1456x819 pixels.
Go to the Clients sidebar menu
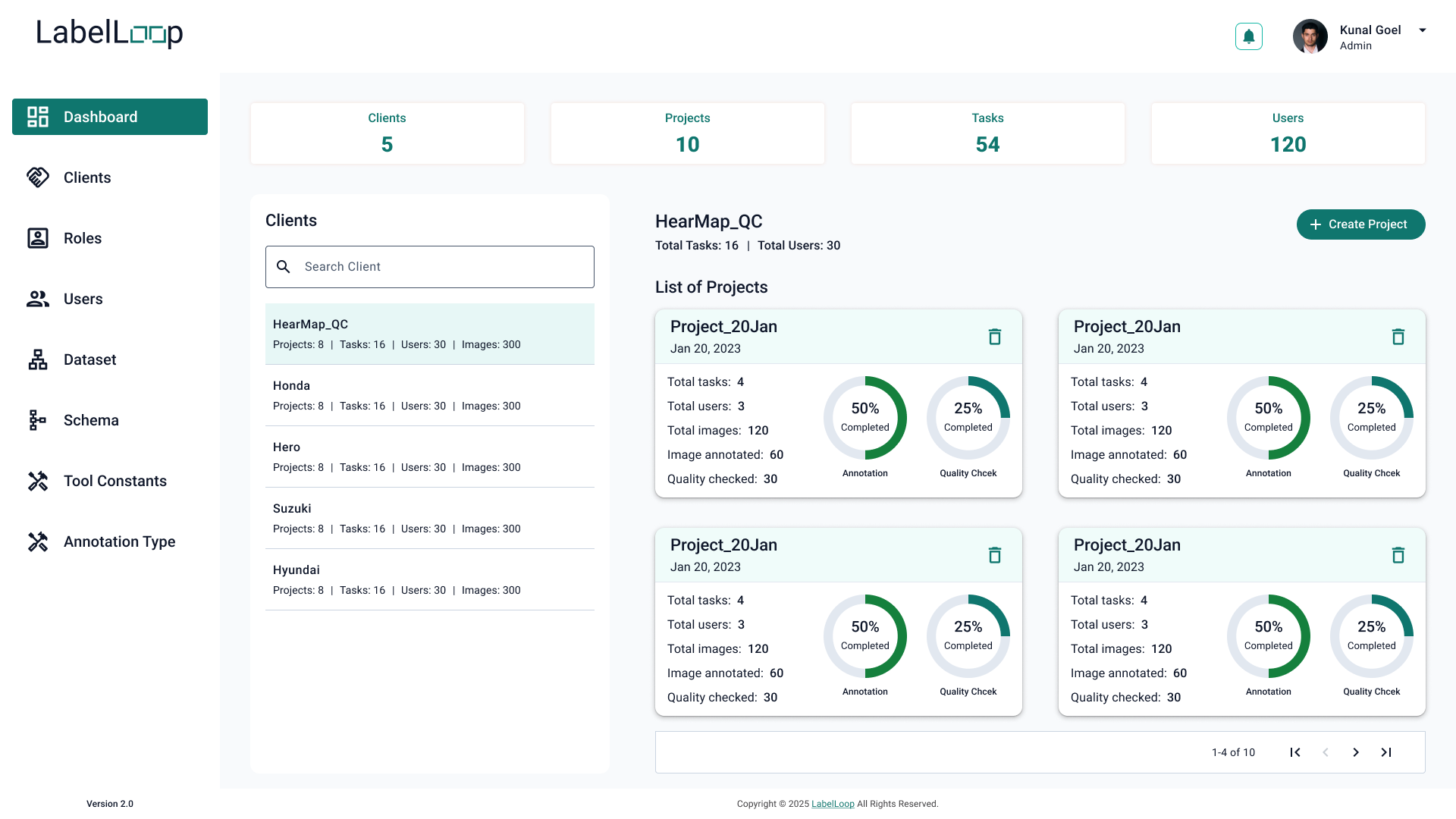[x=110, y=177]
